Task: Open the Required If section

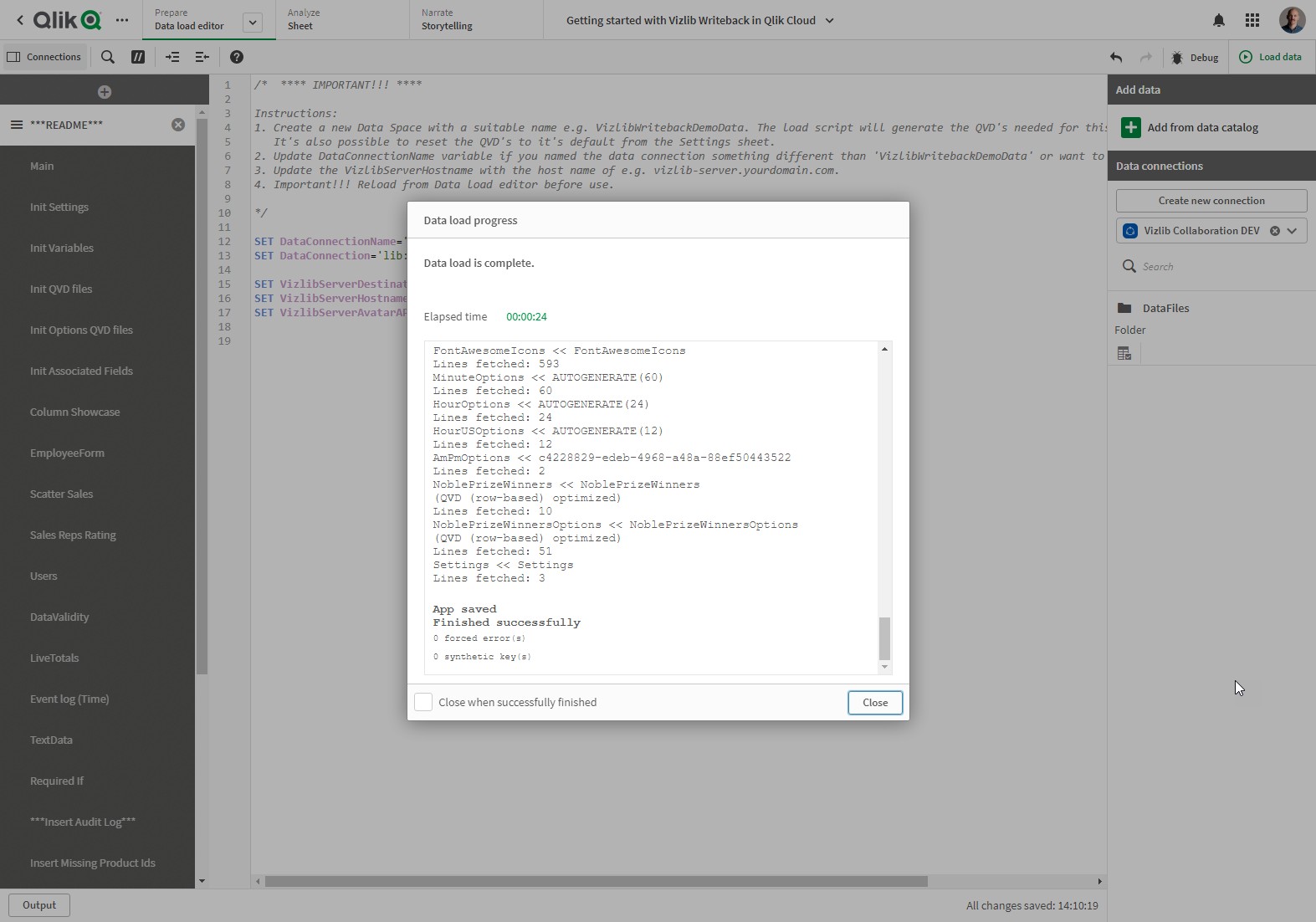Action: tap(97, 781)
